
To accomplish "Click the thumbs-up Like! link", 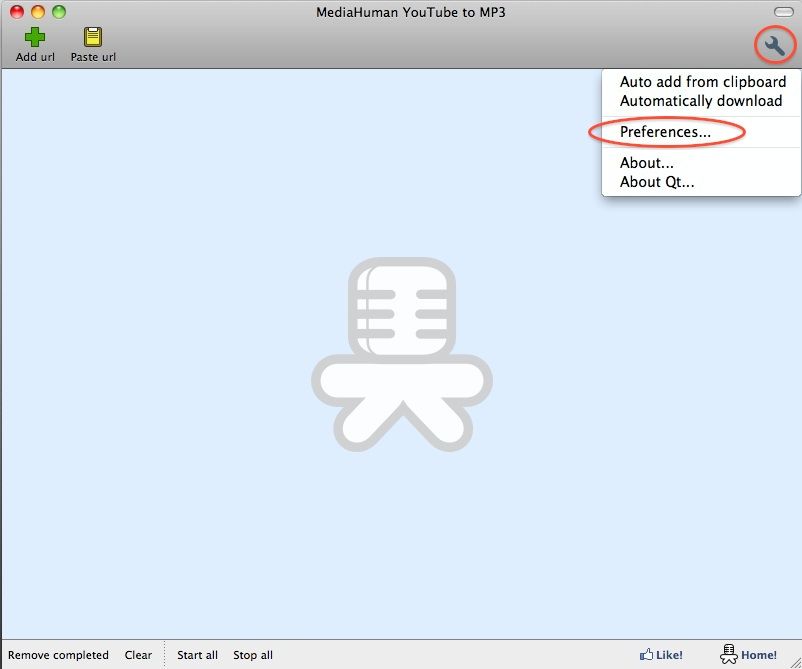I will pos(661,655).
